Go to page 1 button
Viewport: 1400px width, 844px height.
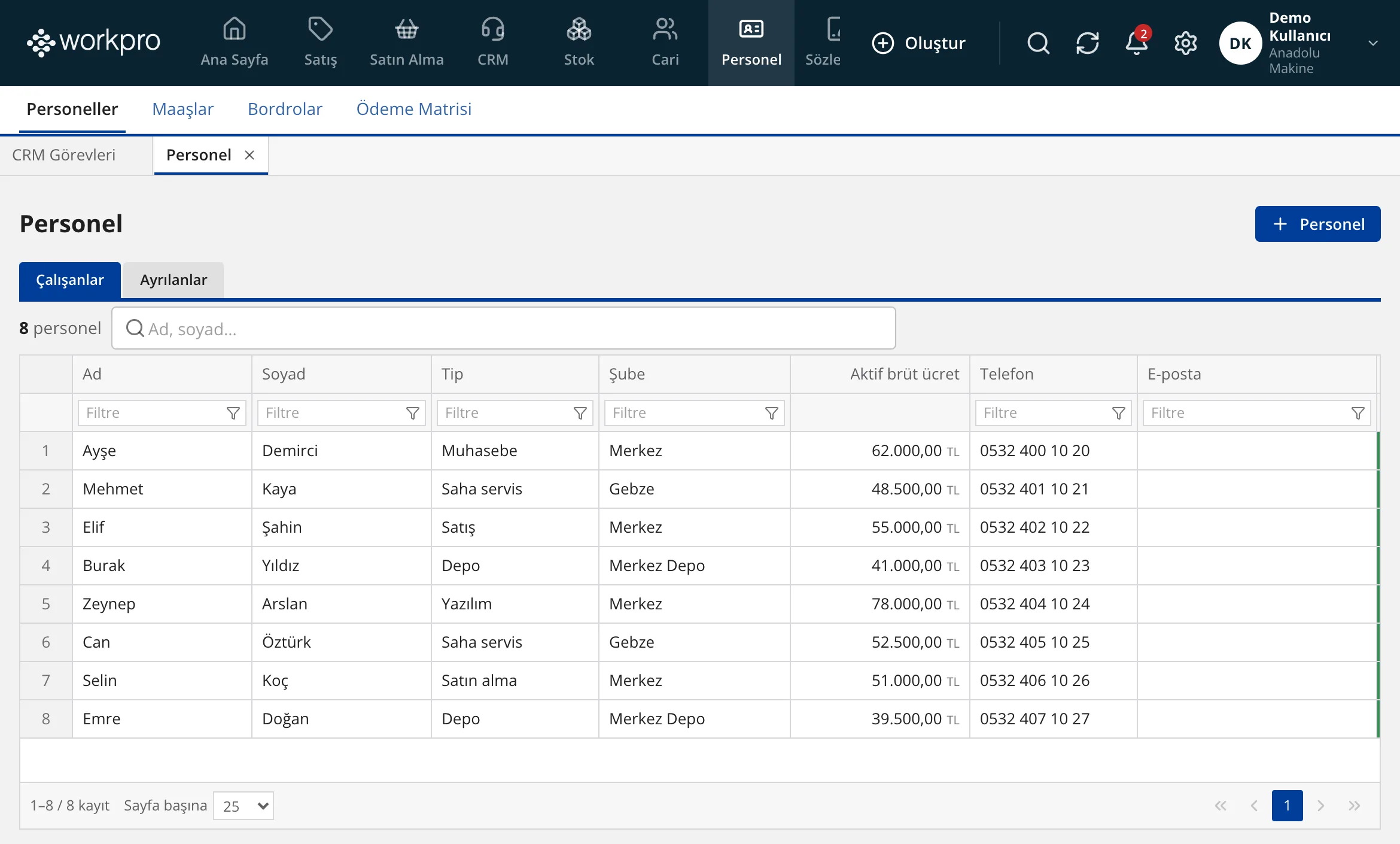pos(1287,806)
